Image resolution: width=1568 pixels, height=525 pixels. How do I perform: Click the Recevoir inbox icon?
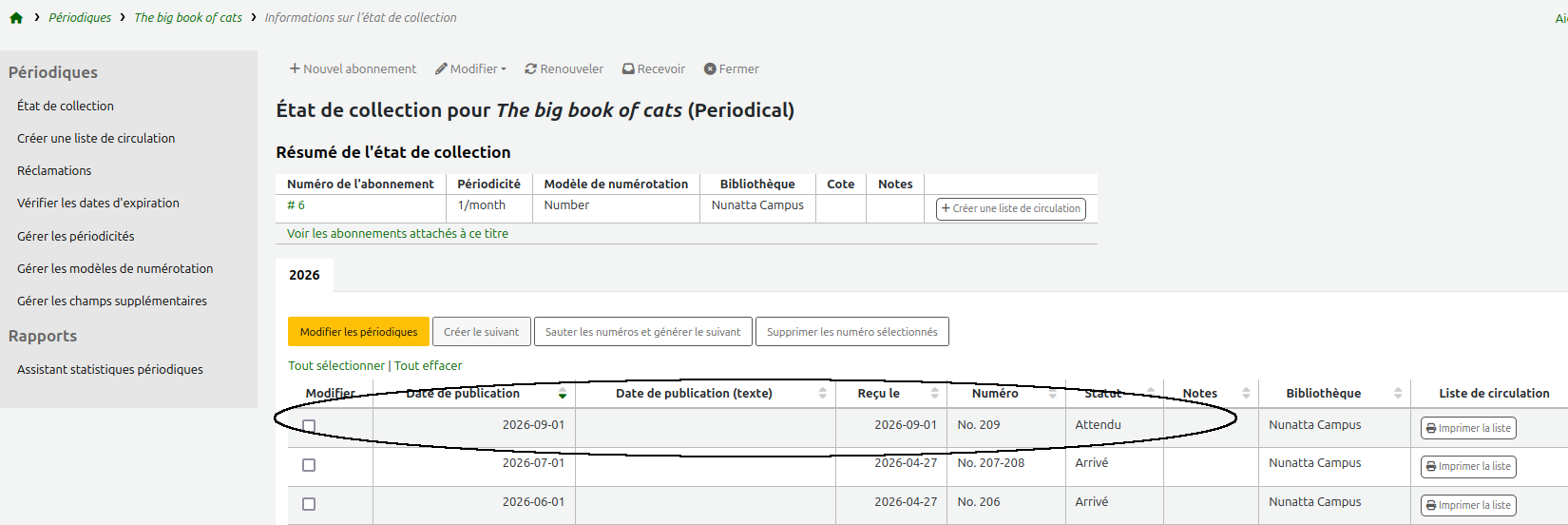(x=628, y=68)
